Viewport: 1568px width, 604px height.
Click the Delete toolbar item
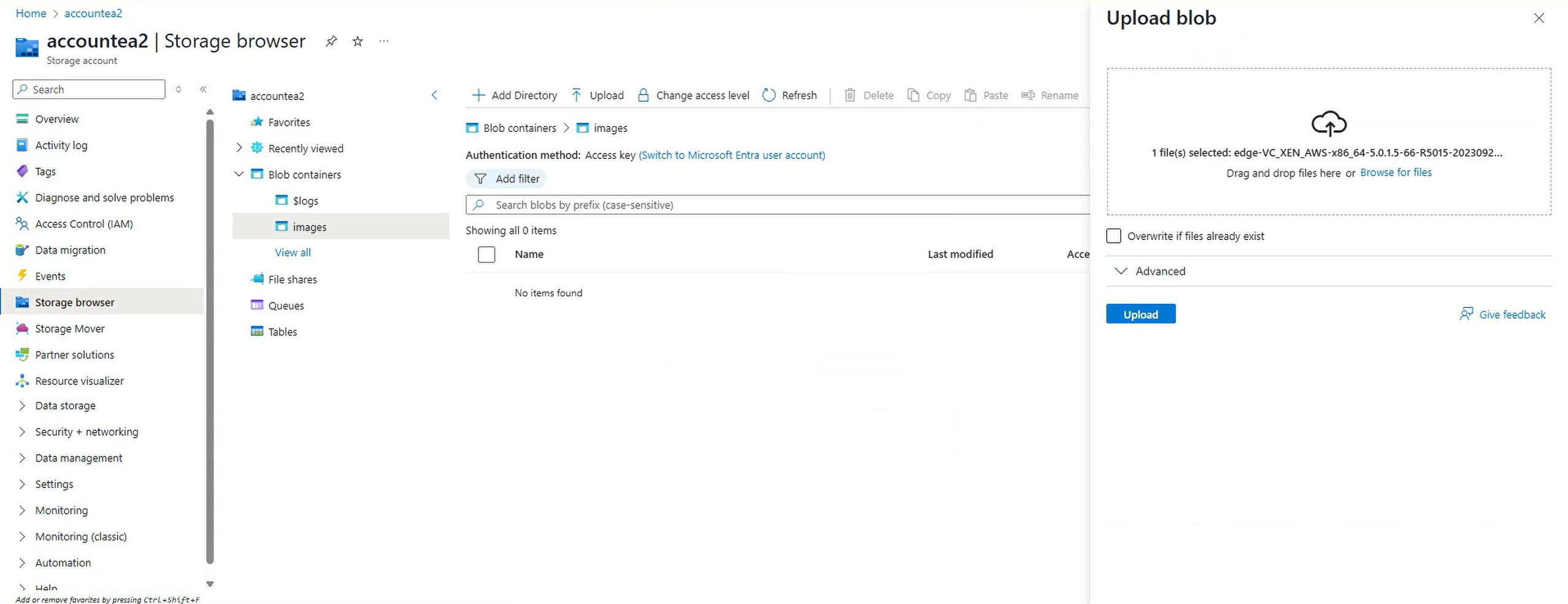tap(869, 95)
